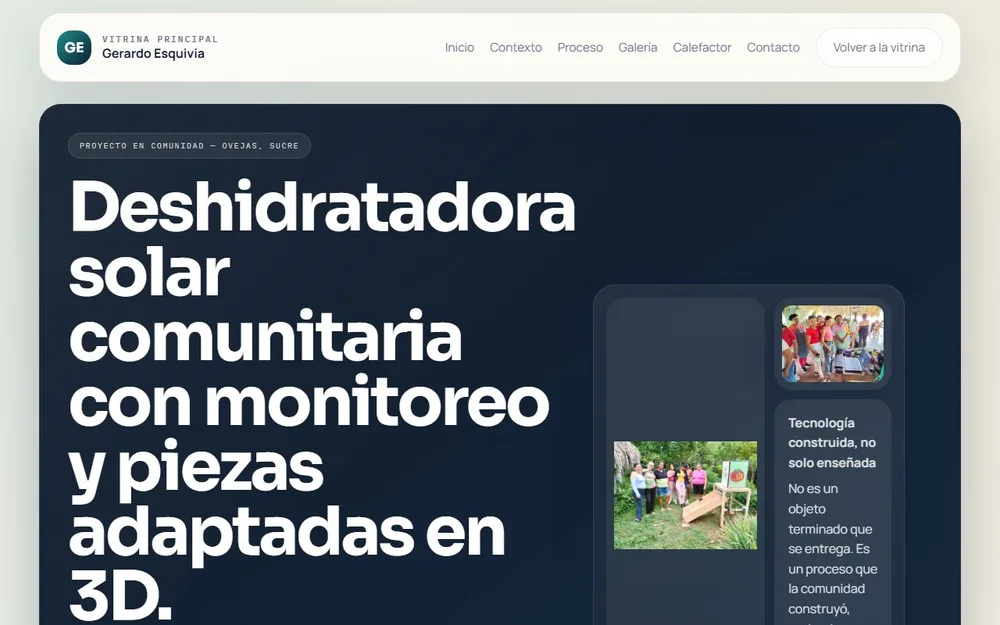Image resolution: width=1000 pixels, height=625 pixels.
Task: Open the indoor workshop group photo thumbnail
Action: coord(832,343)
